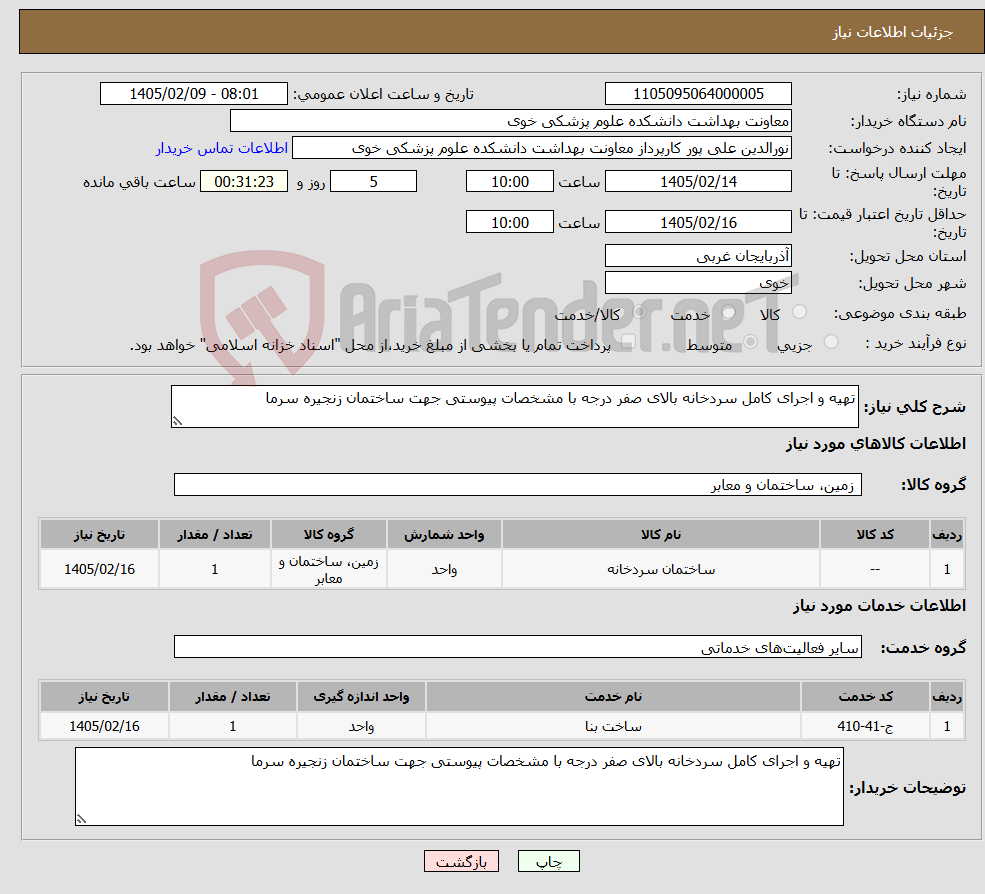Click the گروه کالا column header

(x=329, y=535)
